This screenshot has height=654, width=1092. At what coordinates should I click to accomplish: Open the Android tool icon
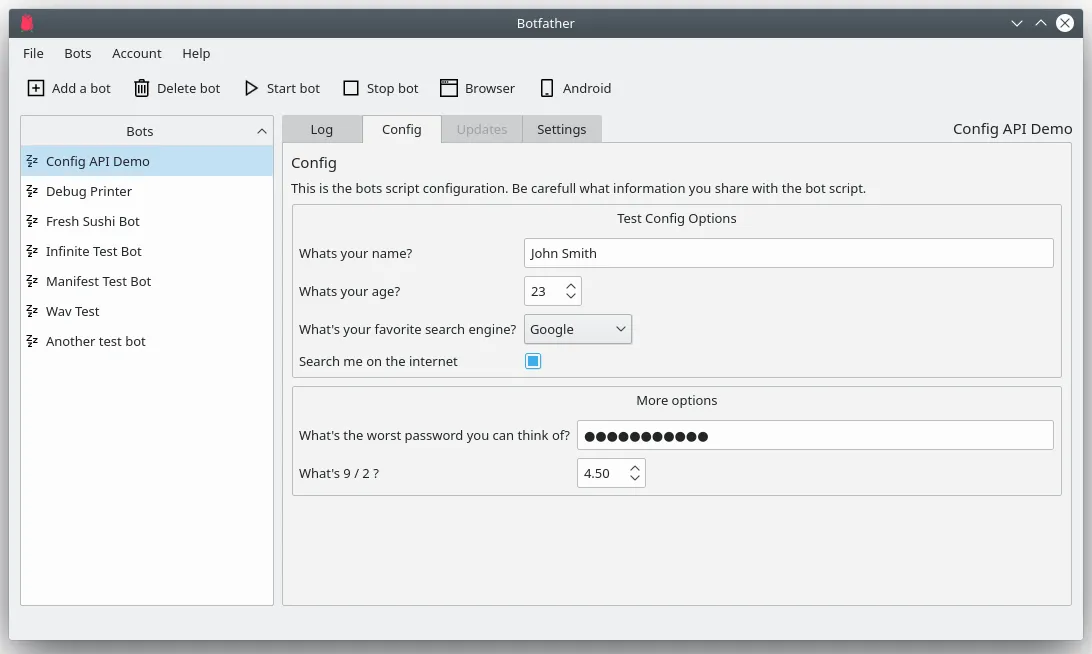pos(547,88)
